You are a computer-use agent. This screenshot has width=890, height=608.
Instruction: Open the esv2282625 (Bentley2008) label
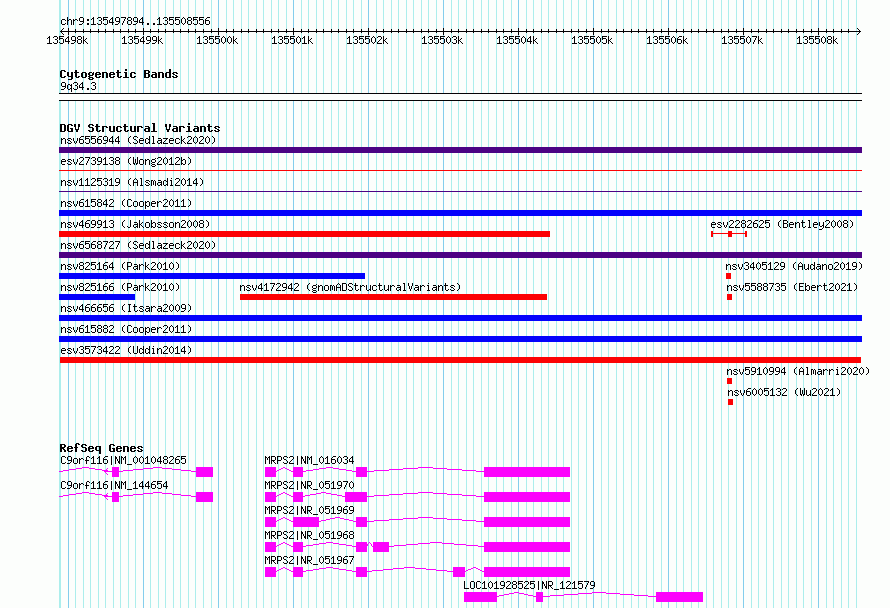tap(782, 224)
